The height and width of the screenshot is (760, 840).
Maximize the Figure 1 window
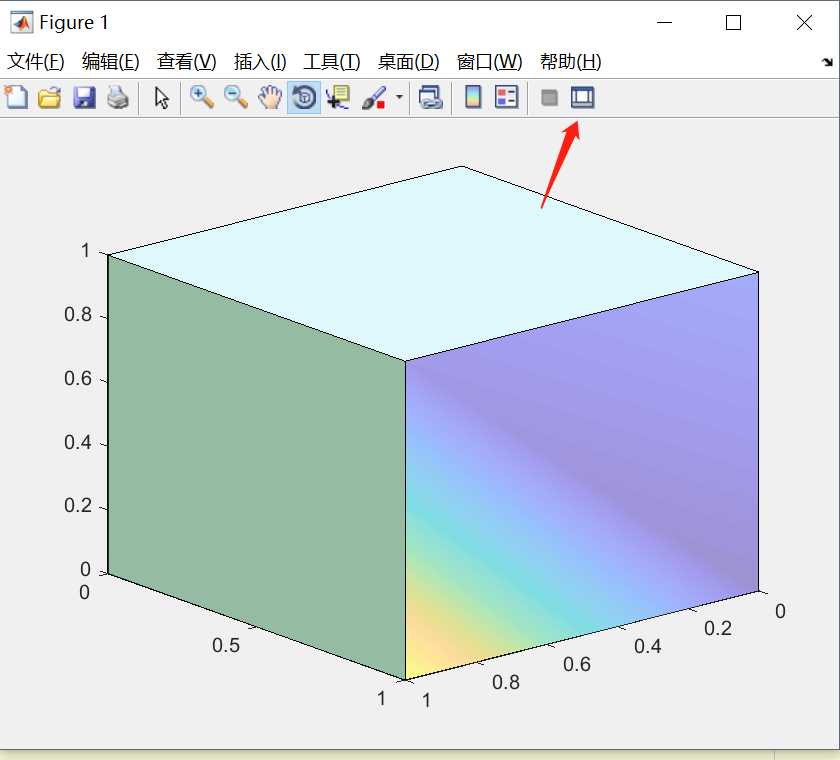click(x=733, y=22)
